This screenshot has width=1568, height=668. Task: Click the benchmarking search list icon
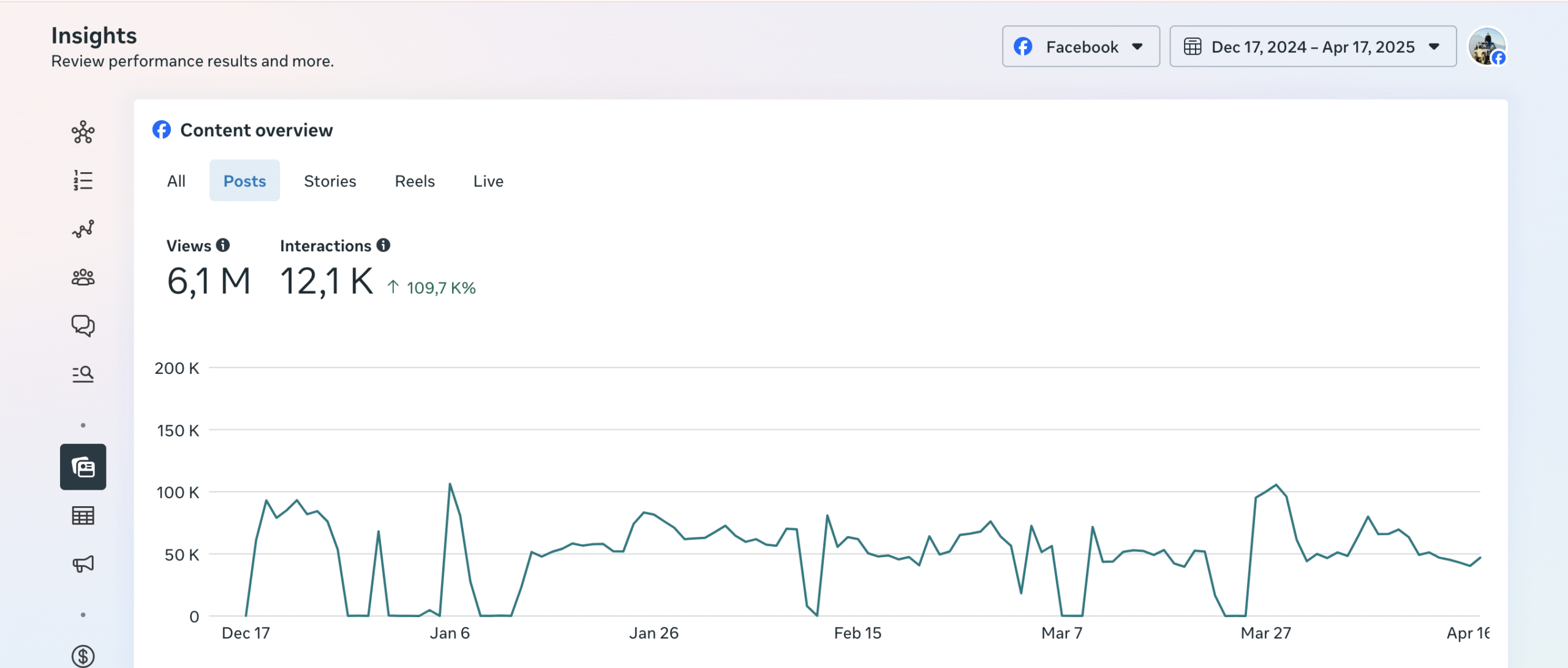point(83,374)
